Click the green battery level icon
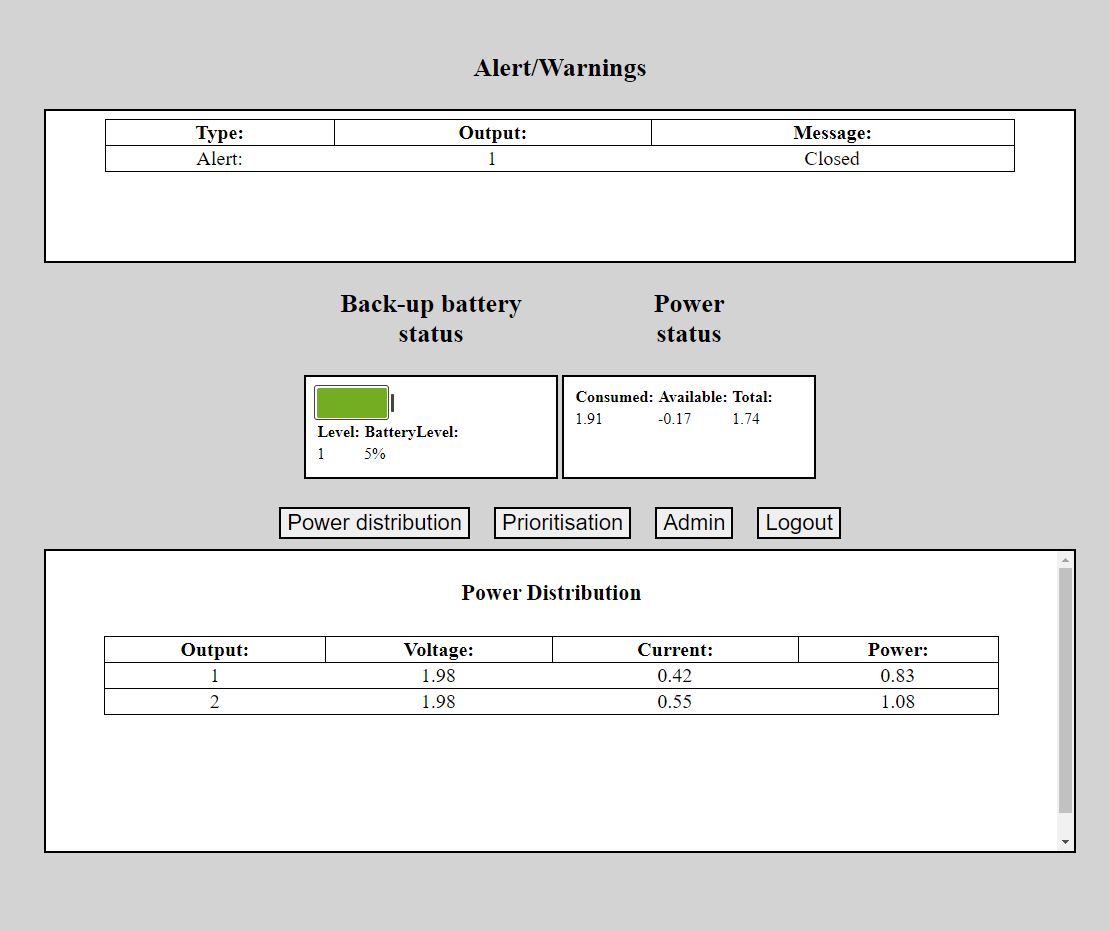This screenshot has width=1110, height=931. point(352,403)
